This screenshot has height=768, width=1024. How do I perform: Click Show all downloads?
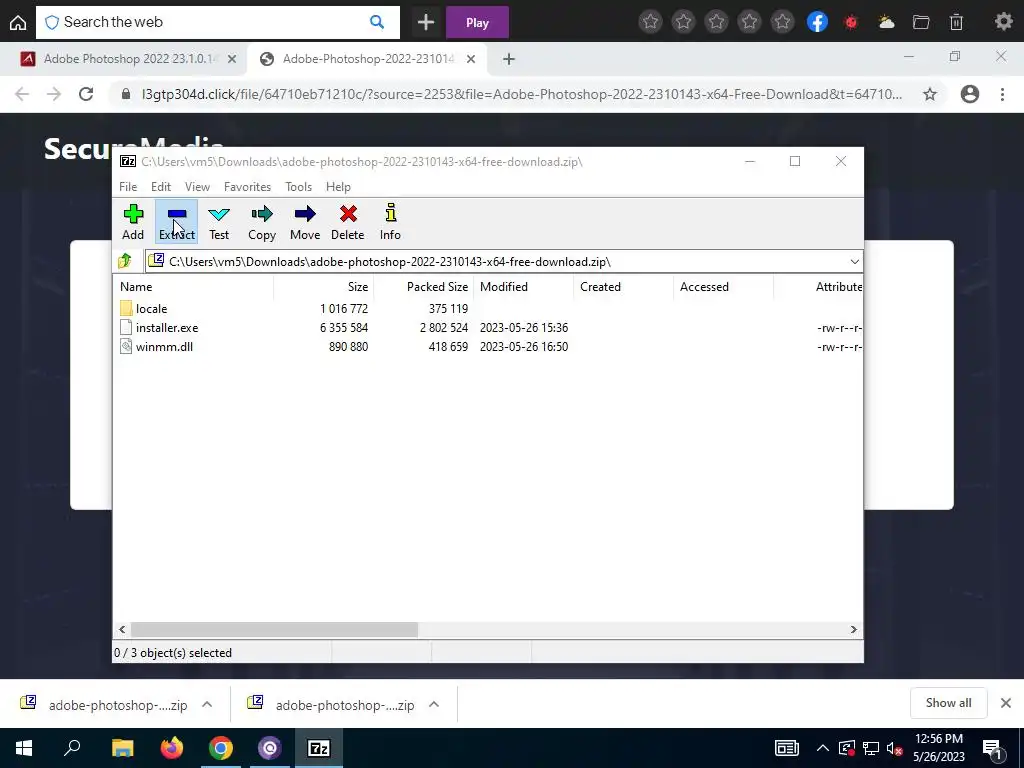pyautogui.click(x=948, y=703)
